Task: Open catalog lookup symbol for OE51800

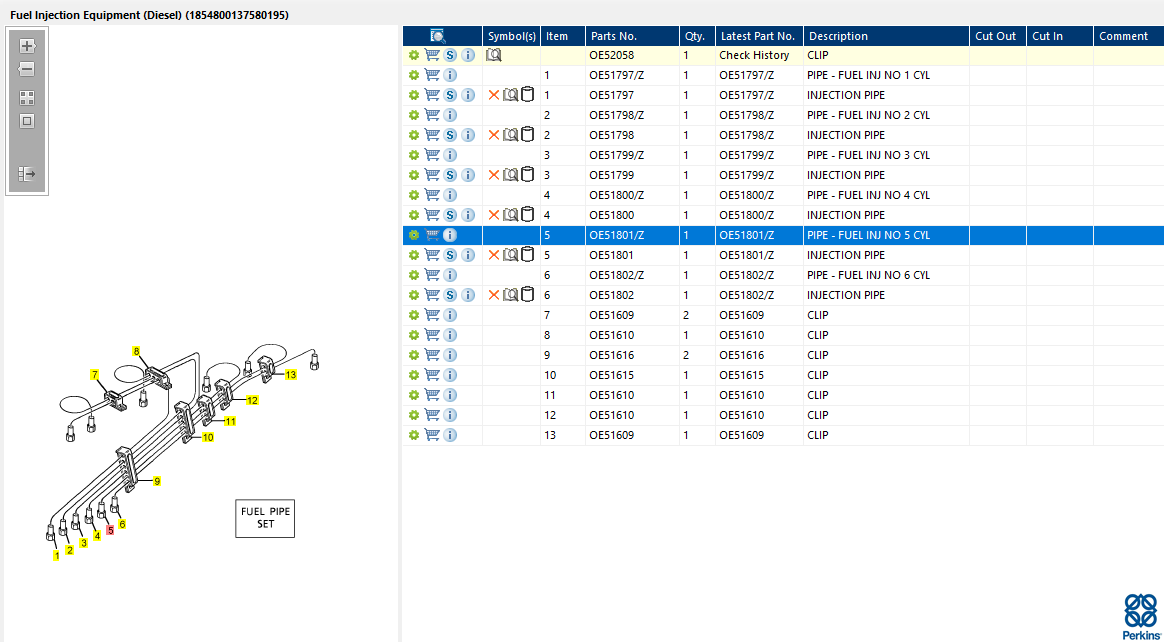Action: (x=510, y=215)
